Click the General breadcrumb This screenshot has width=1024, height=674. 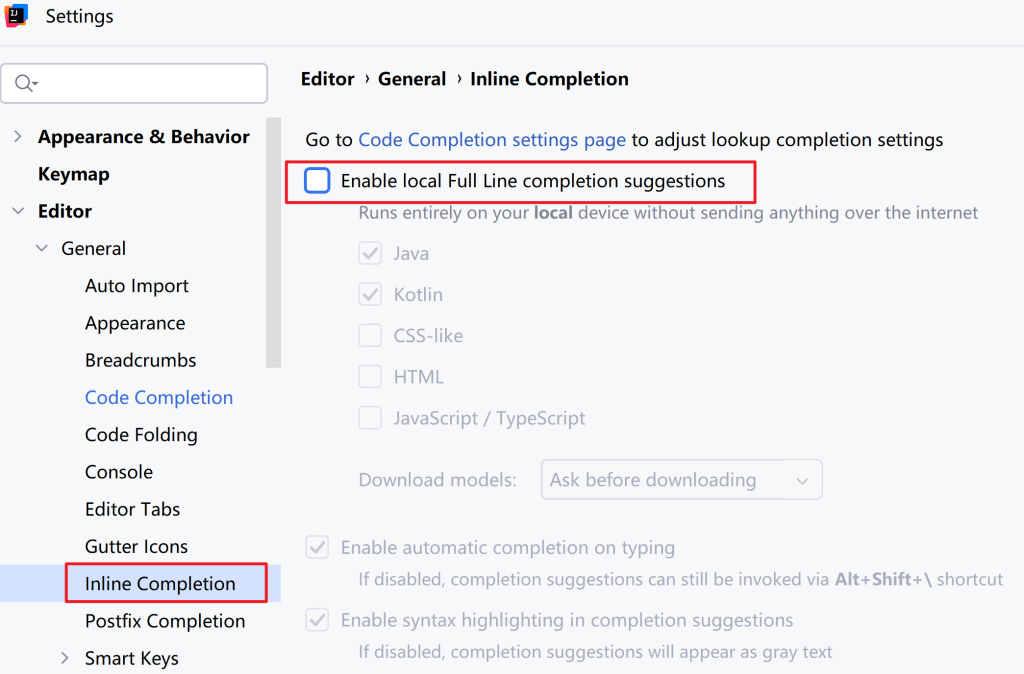(x=412, y=79)
